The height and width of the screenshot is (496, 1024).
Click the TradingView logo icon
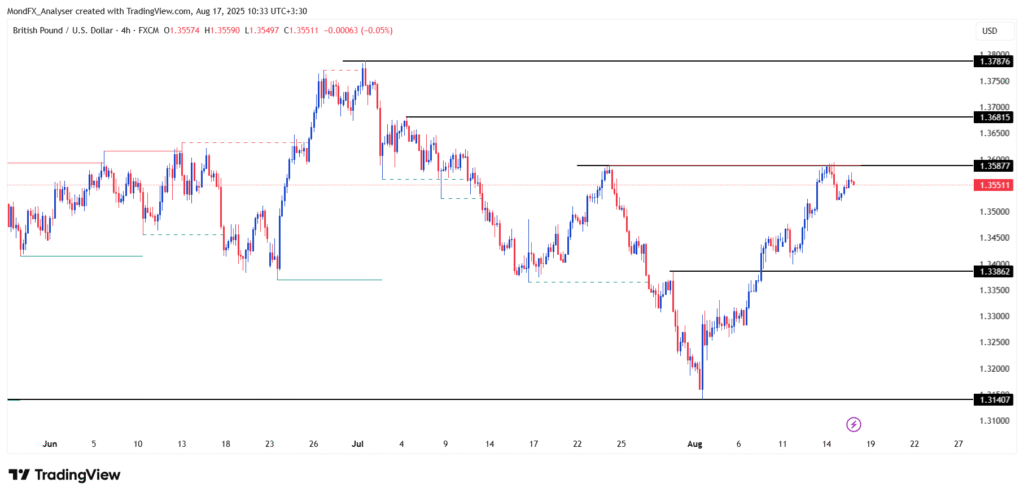(19, 475)
